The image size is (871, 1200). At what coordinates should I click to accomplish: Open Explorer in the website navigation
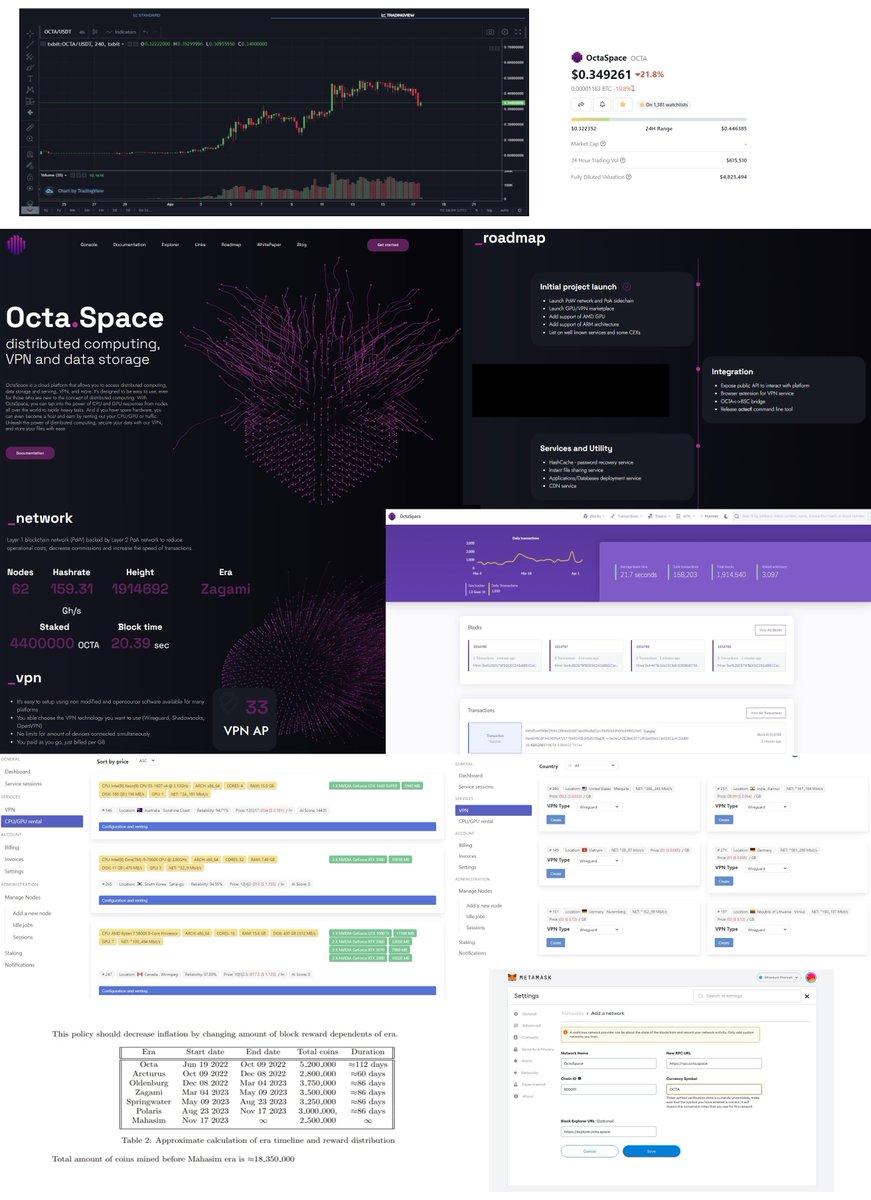coord(171,245)
